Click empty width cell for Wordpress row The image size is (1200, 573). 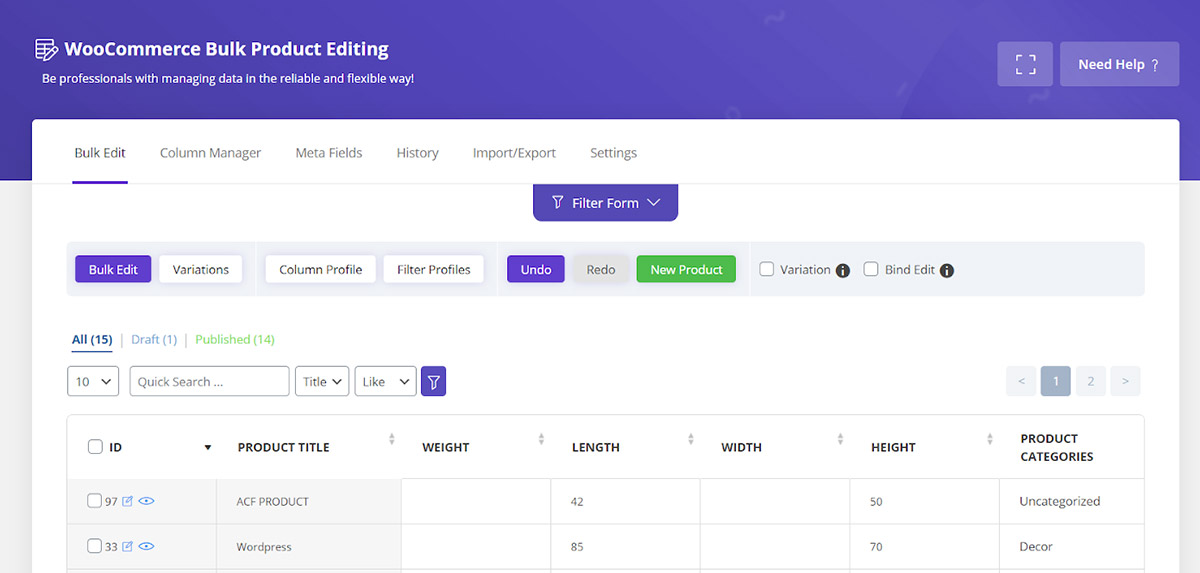pyautogui.click(x=775, y=547)
